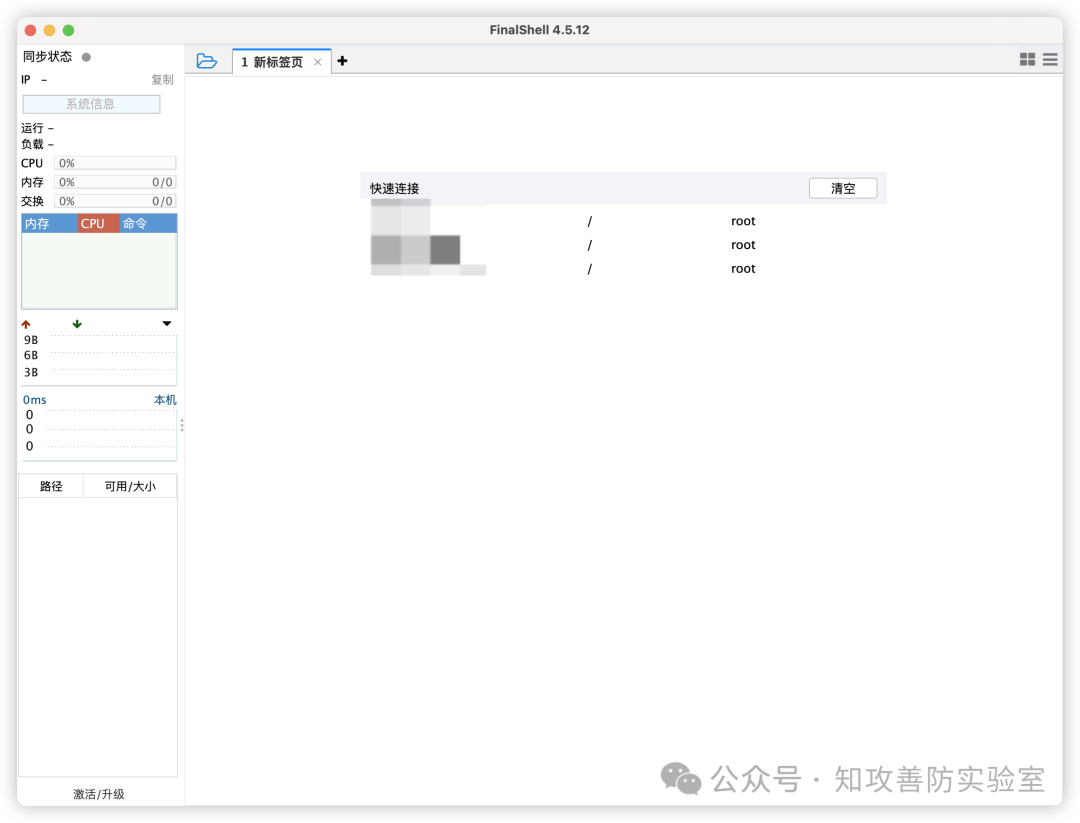Click the CPU usage progress bar
The width and height of the screenshot is (1080, 823).
[x=115, y=163]
